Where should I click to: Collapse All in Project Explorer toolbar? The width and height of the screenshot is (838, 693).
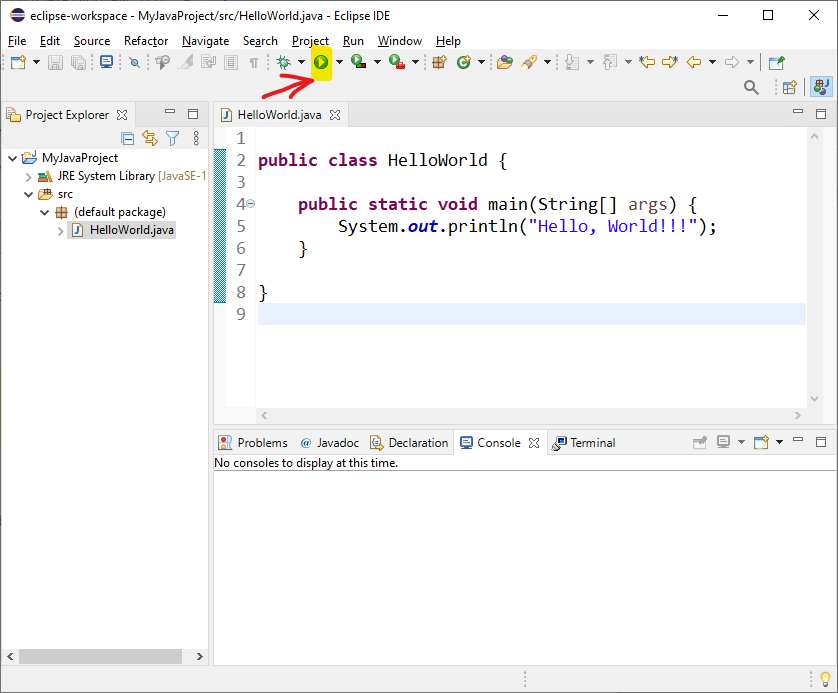click(x=127, y=138)
